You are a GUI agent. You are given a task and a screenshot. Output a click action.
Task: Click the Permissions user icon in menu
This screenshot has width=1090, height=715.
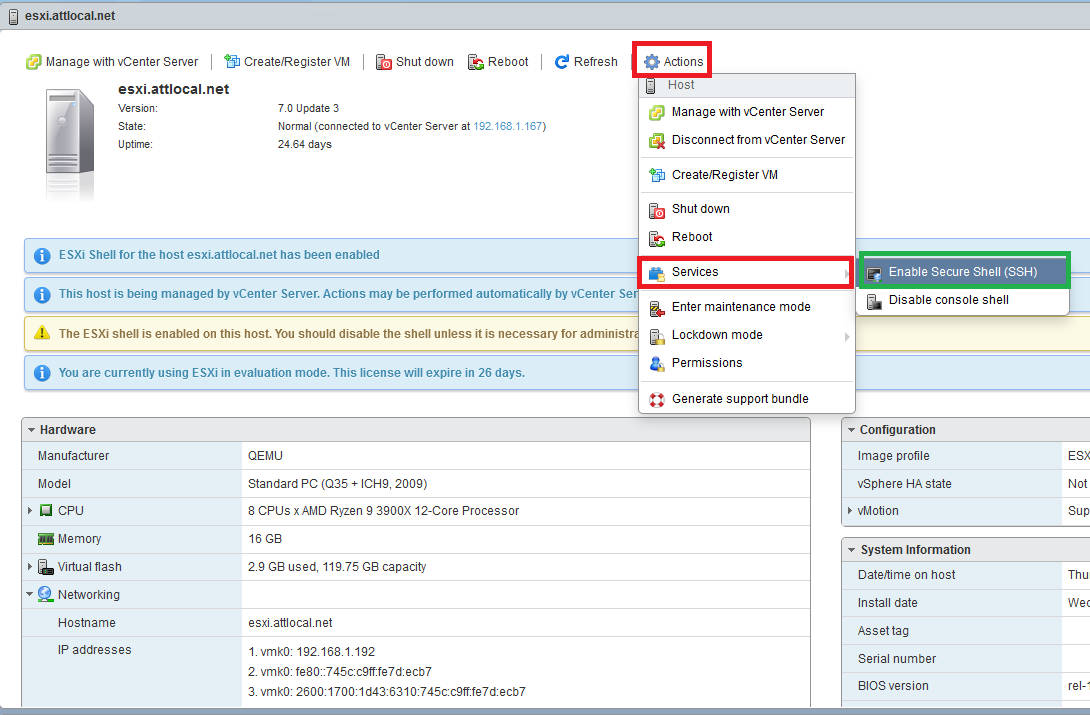tap(657, 363)
